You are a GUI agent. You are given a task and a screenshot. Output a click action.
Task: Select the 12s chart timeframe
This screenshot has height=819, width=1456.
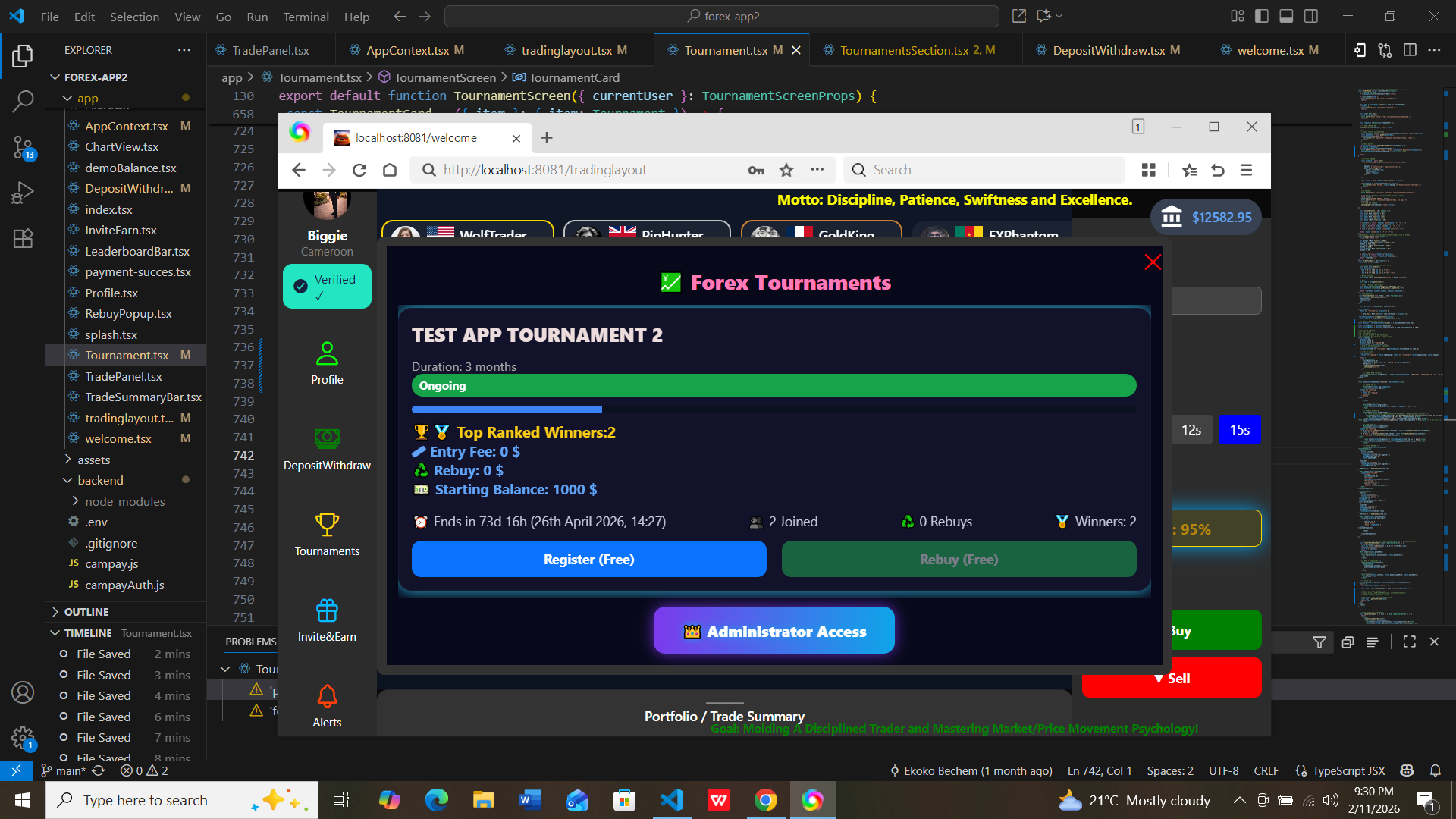(x=1191, y=429)
